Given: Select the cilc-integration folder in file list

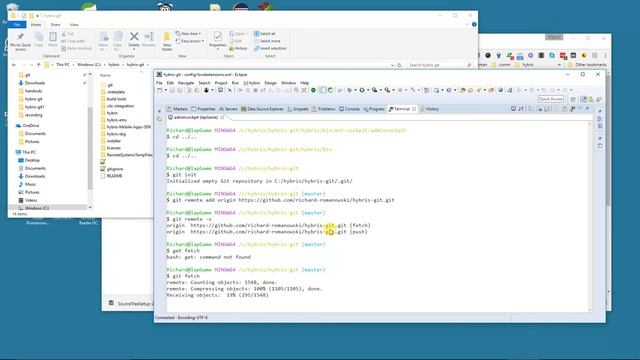Looking at the screenshot, I should (120, 106).
